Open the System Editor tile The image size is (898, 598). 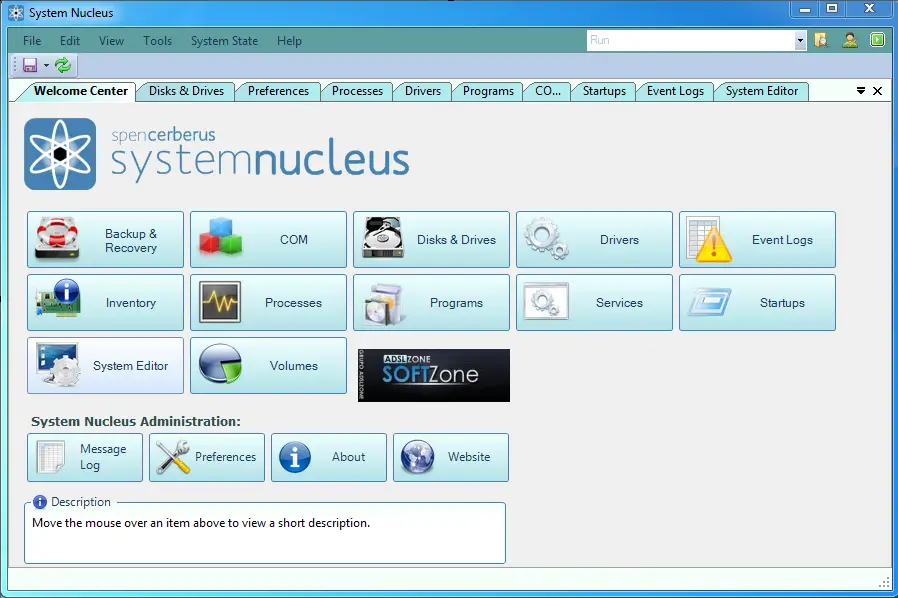[x=105, y=365]
